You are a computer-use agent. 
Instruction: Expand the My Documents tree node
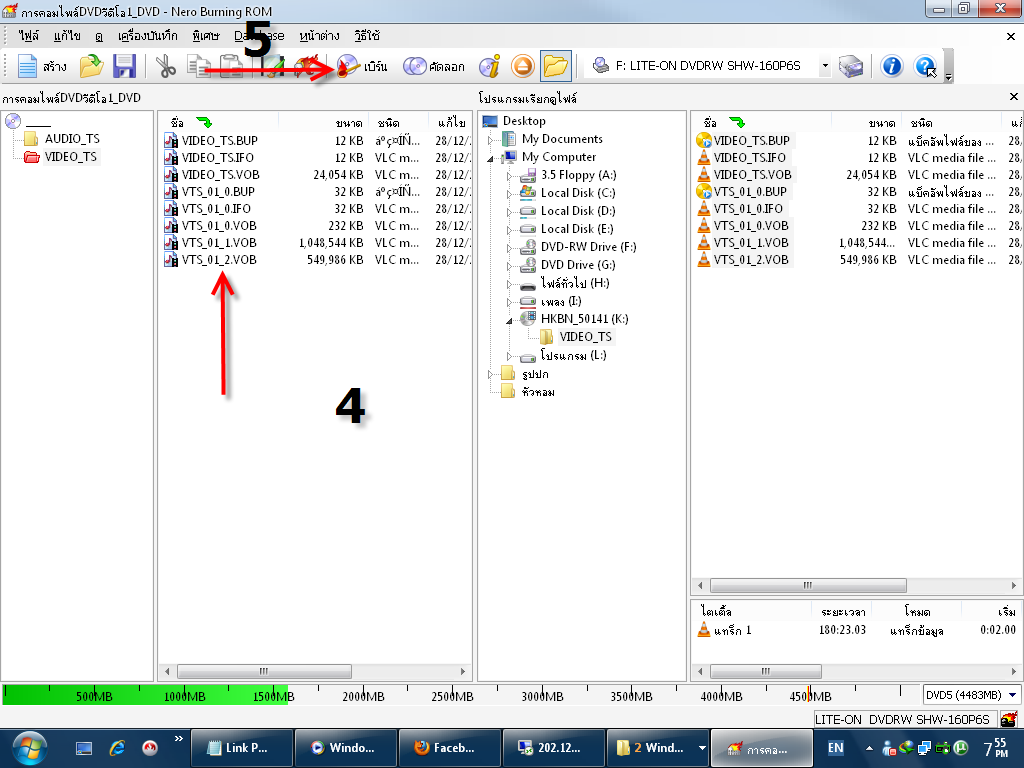tap(490, 140)
